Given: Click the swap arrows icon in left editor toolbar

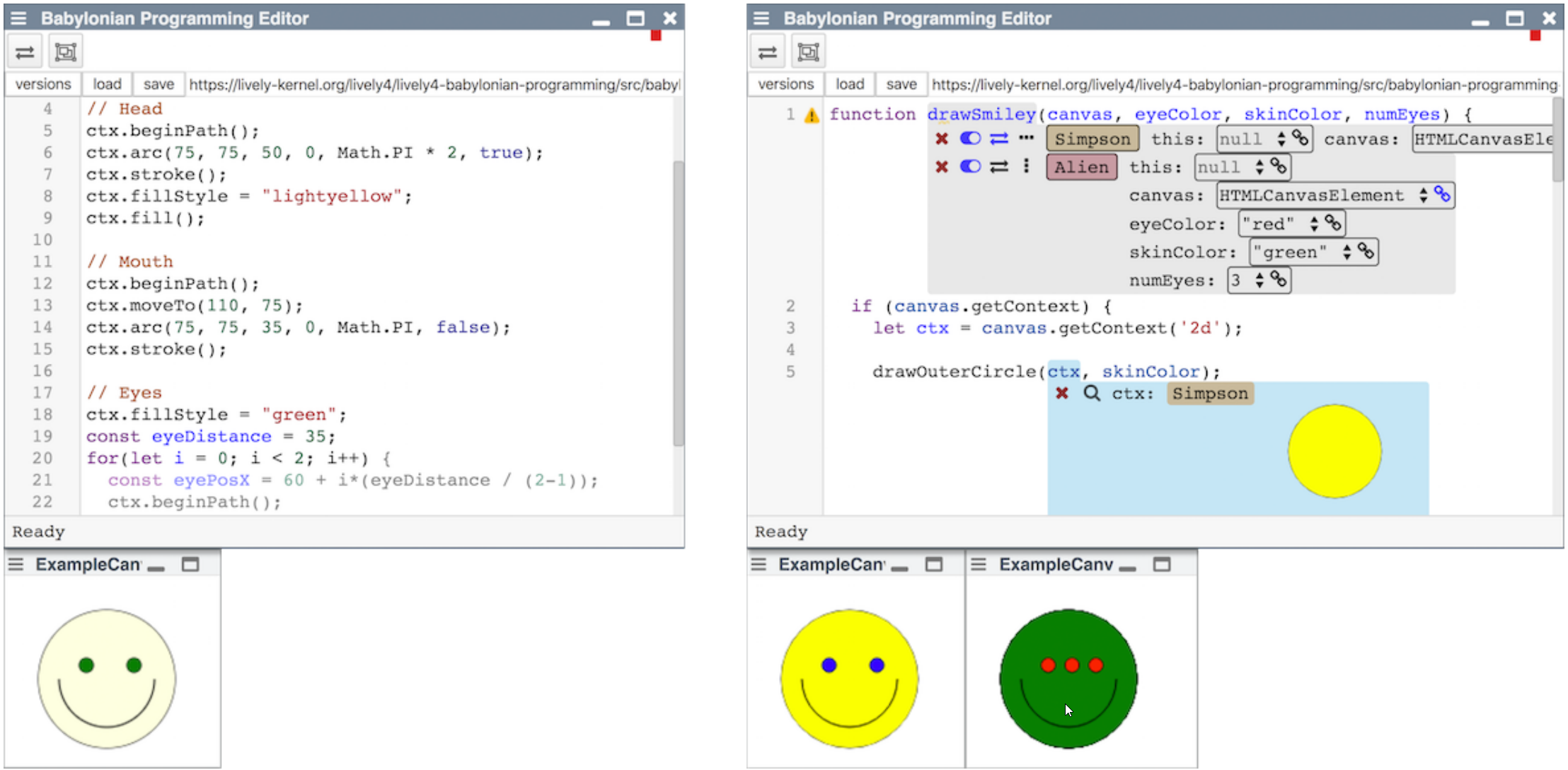Looking at the screenshot, I should point(25,52).
